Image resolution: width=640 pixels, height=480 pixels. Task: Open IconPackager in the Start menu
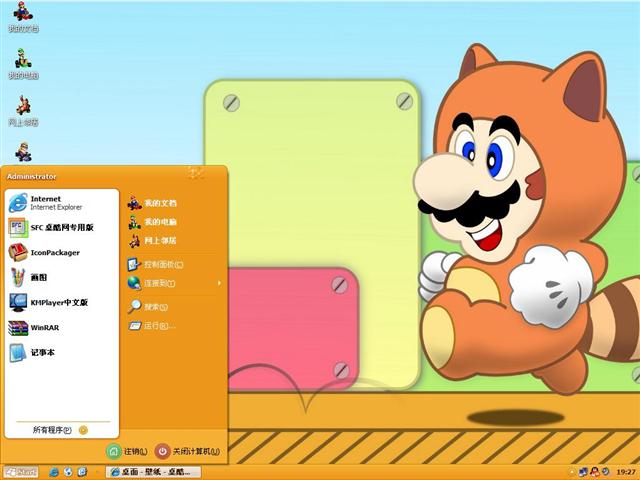(62, 253)
